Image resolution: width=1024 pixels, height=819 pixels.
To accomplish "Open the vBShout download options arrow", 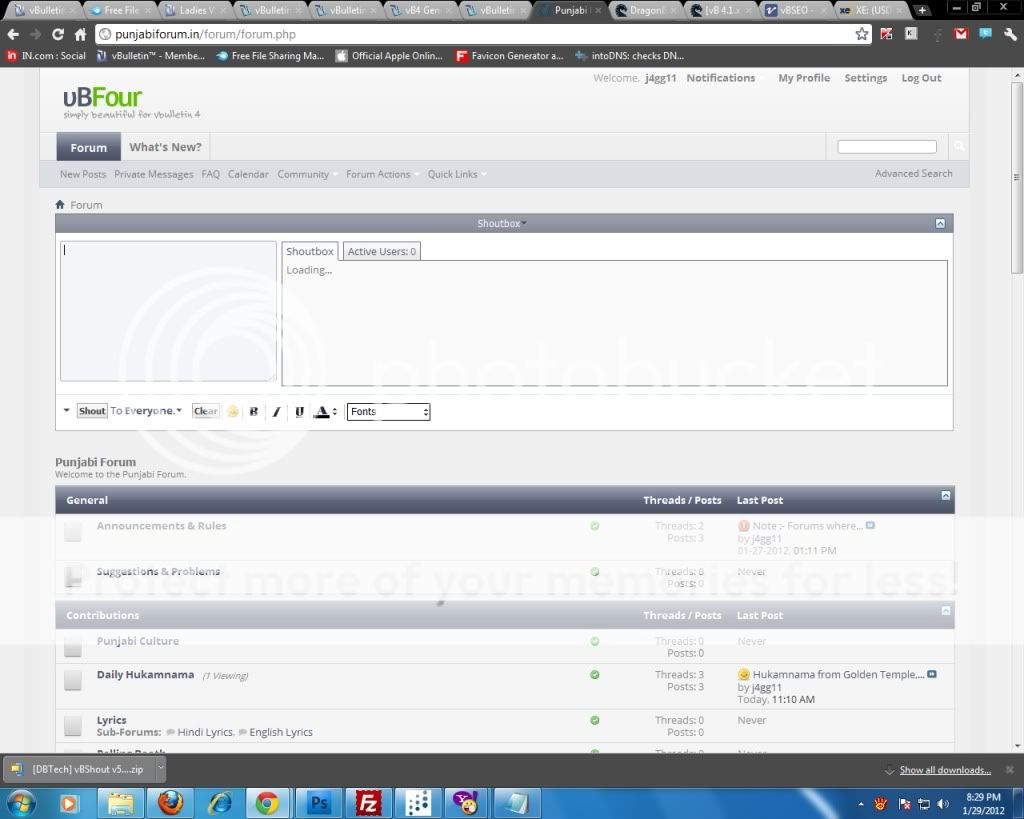I will [161, 769].
